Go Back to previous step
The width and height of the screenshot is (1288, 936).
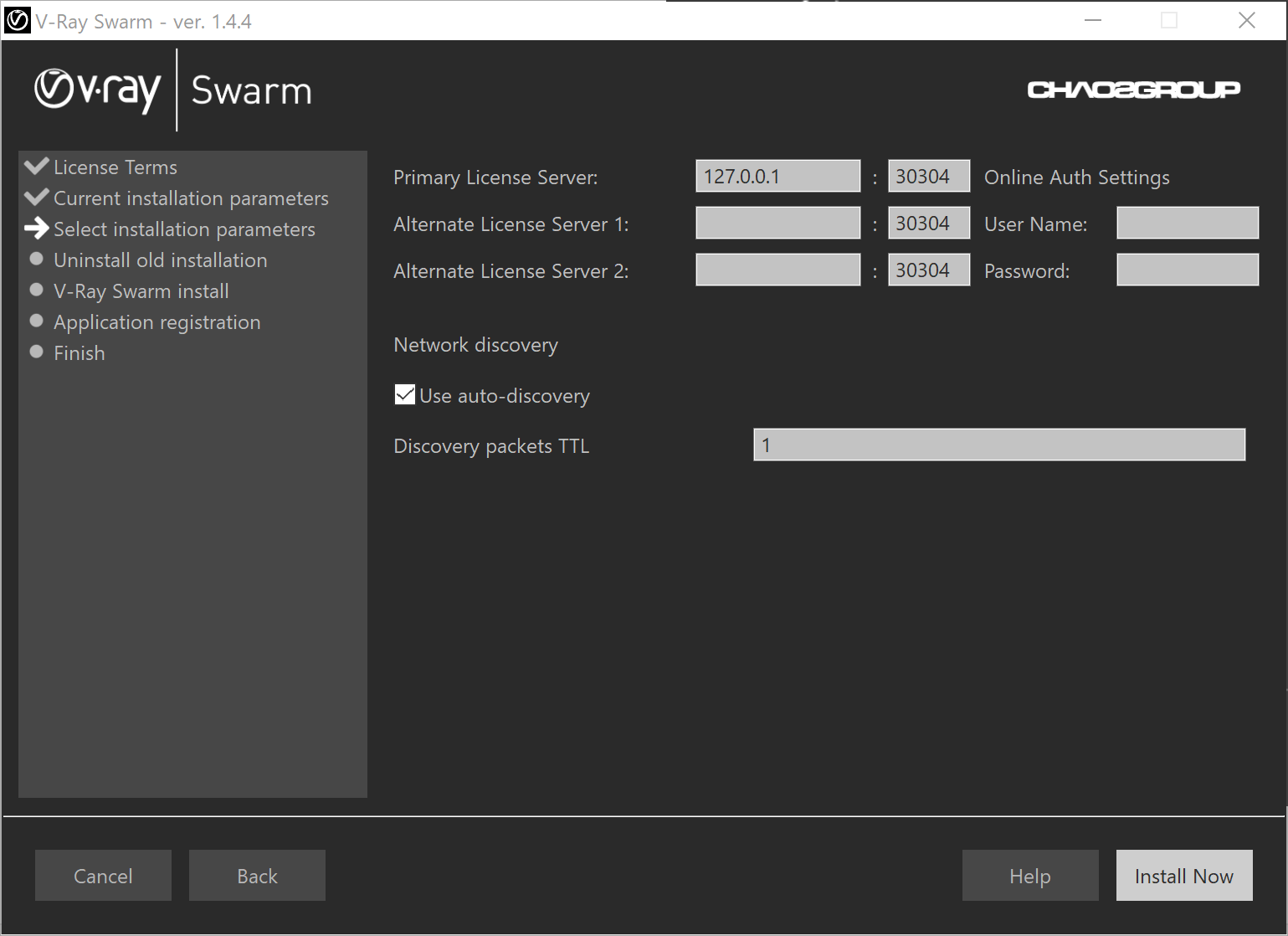[x=257, y=876]
